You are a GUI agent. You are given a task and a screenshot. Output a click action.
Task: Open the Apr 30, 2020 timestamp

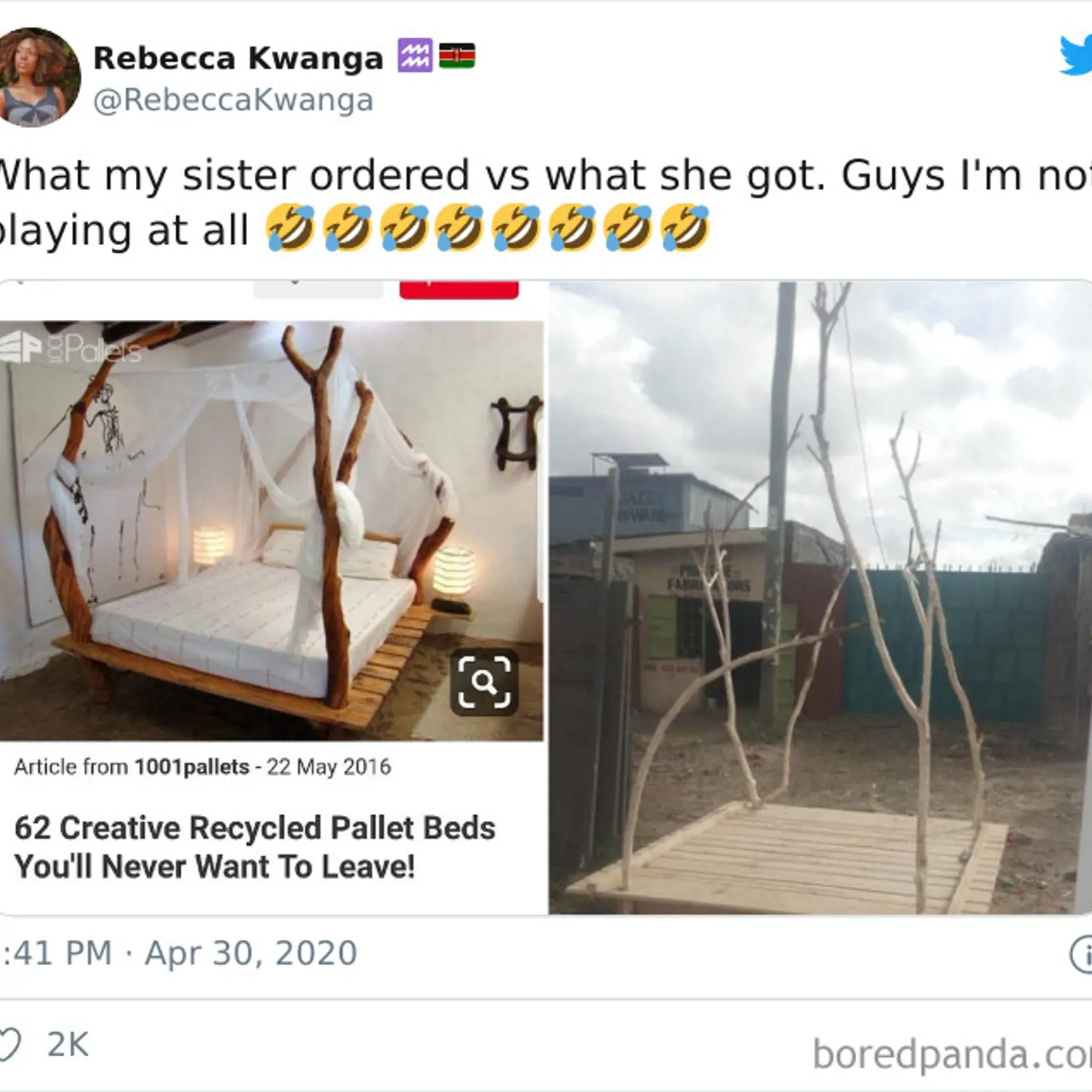[x=251, y=954]
